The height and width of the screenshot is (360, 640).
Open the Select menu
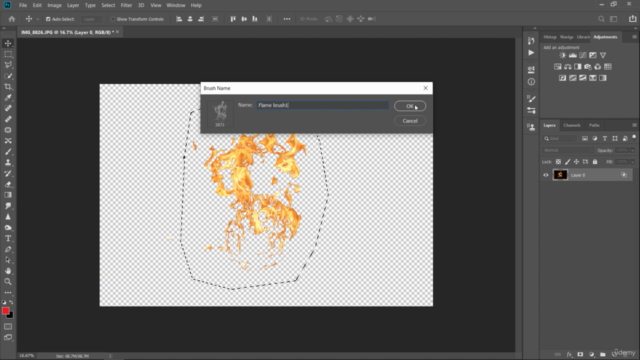coord(108,5)
